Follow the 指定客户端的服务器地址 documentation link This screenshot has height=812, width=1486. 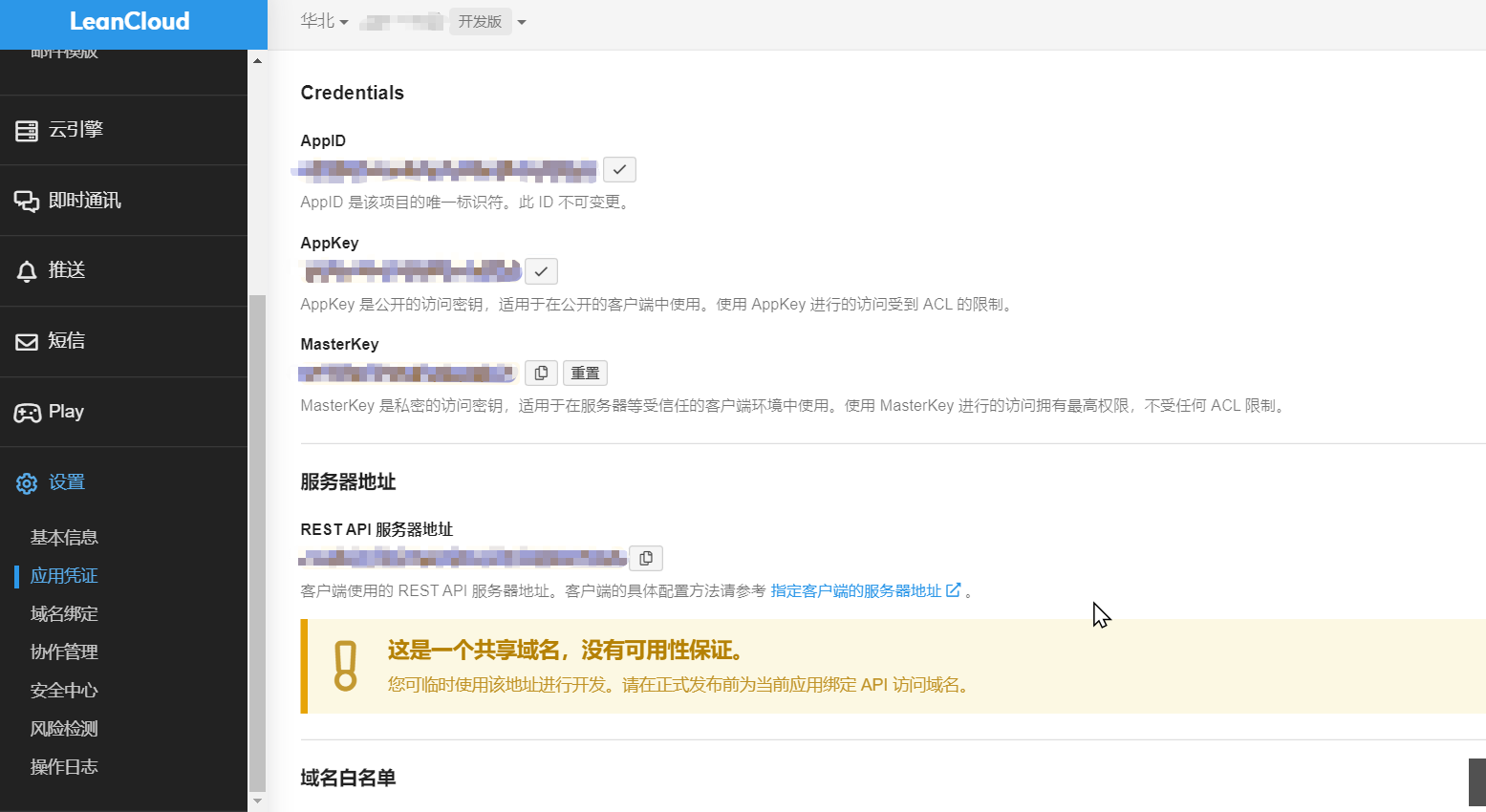[856, 590]
